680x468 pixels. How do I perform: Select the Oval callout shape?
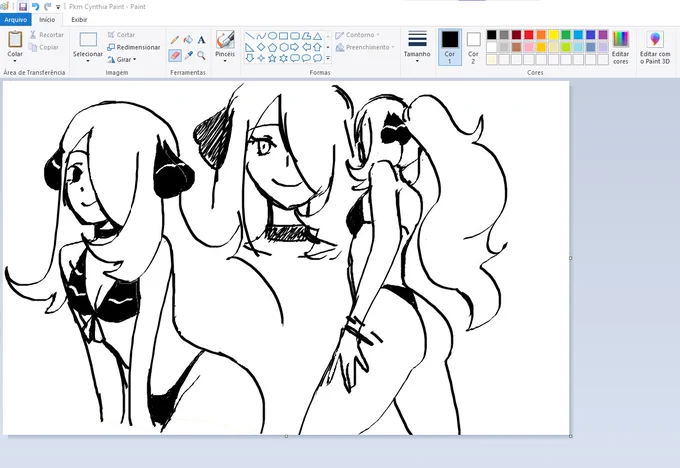(x=306, y=58)
